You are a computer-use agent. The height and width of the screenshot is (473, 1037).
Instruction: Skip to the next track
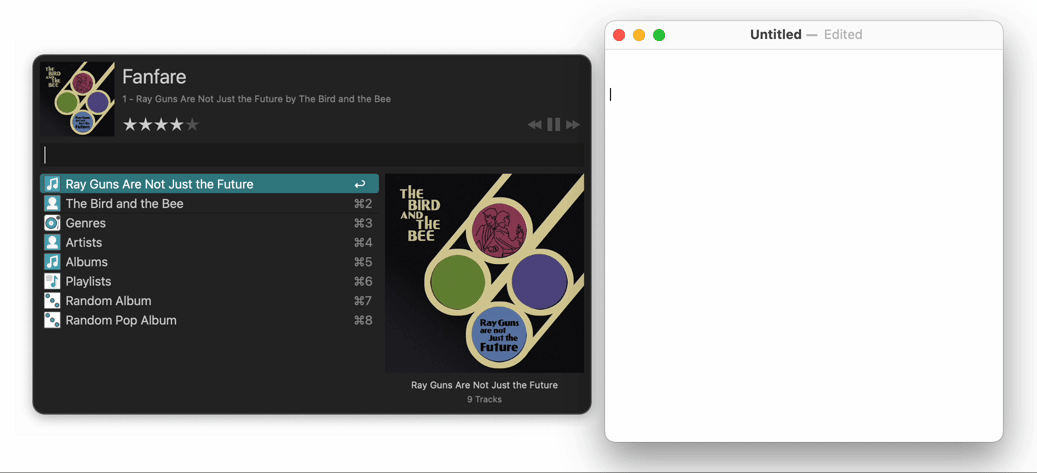(x=573, y=124)
